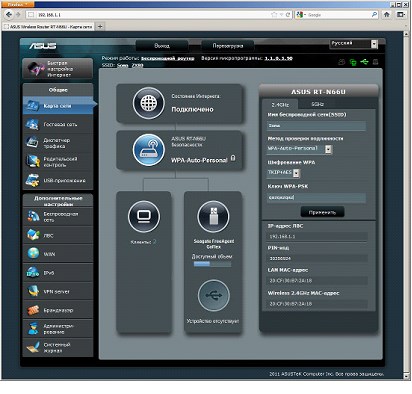Screen dimensions: 412x394
Task: Open the Русский language dropdown
Action: [x=354, y=44]
